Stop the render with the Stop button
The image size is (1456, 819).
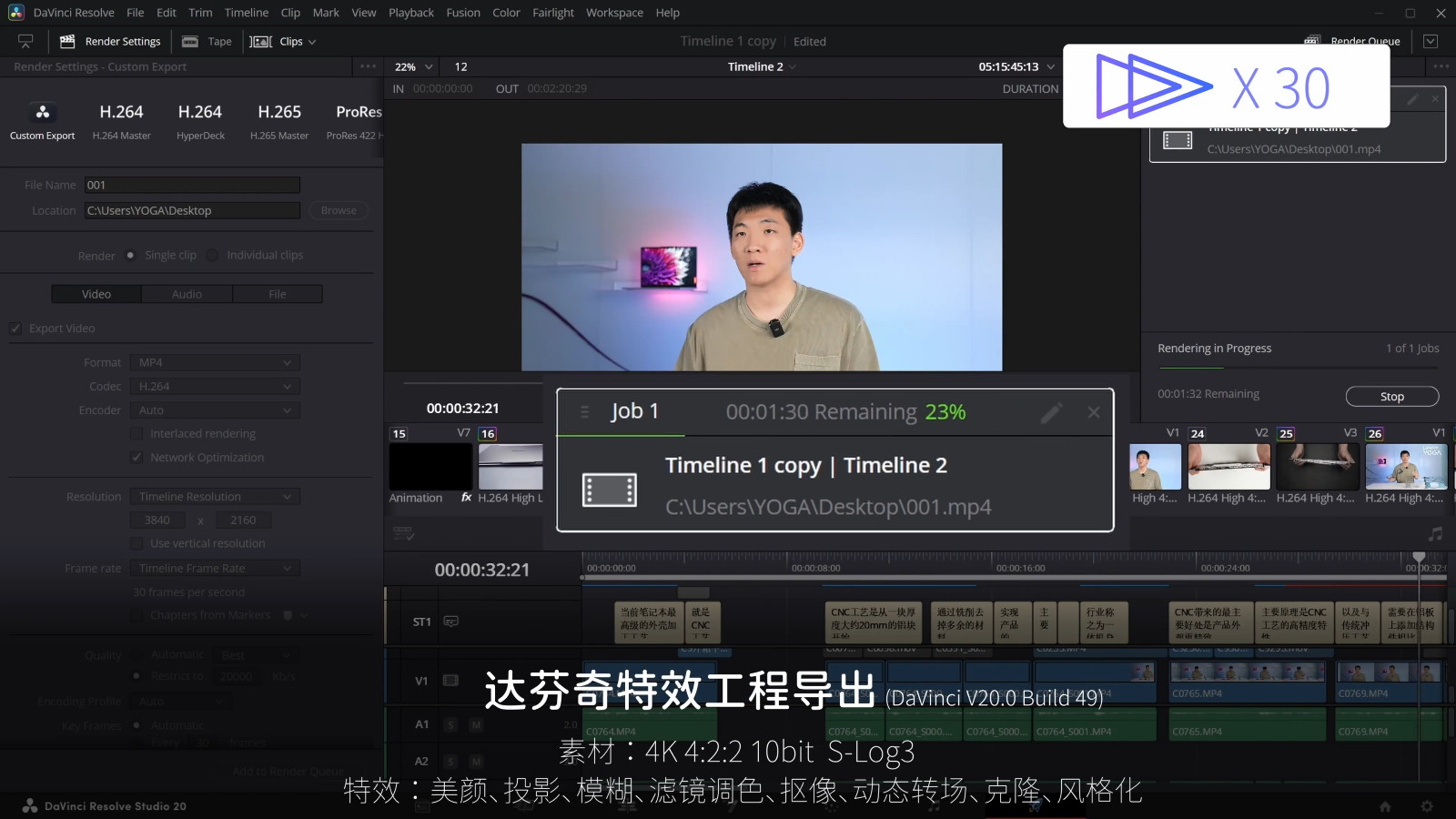1392,396
